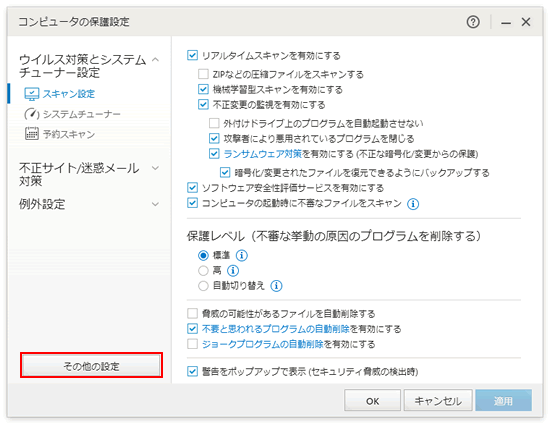The height and width of the screenshot is (430, 550).
Task: Open the 予約スキャン calendar icon
Action: point(32,134)
